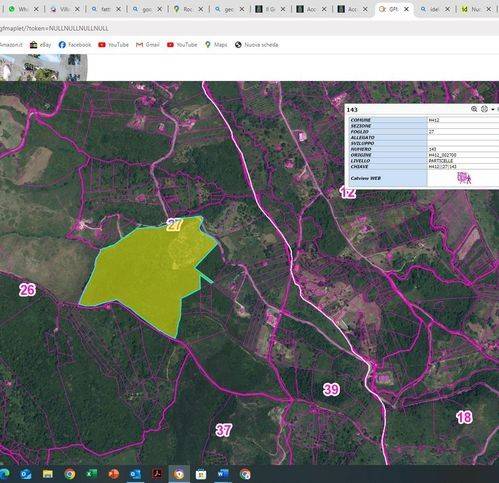499x483 pixels.
Task: Open PowerPoint from the taskbar
Action: coord(113,474)
